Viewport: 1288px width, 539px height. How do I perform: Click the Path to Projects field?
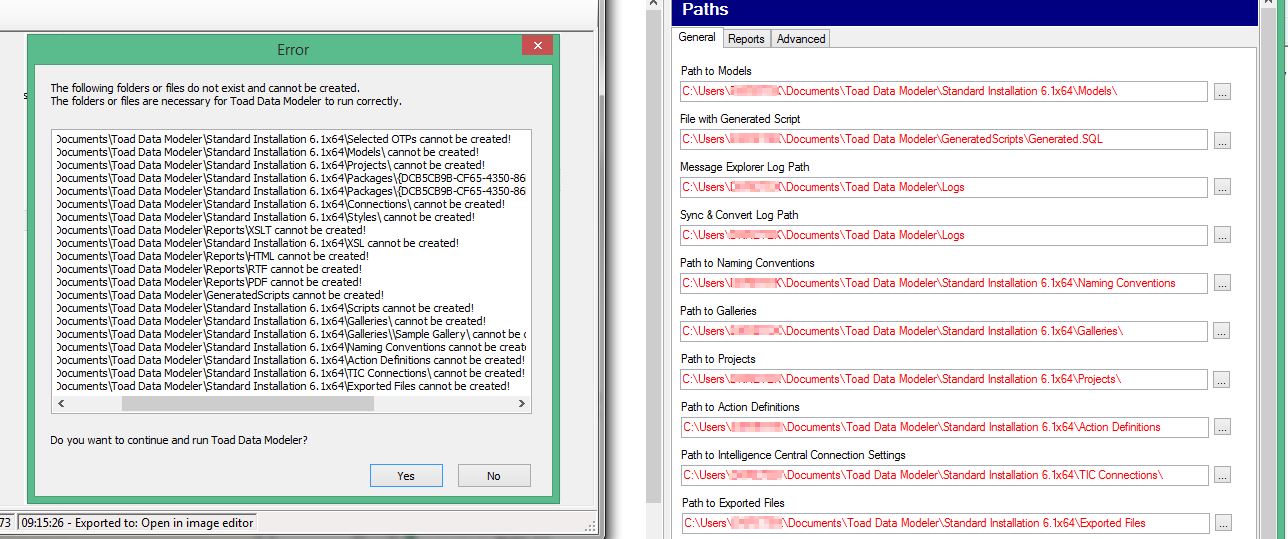[x=943, y=379]
